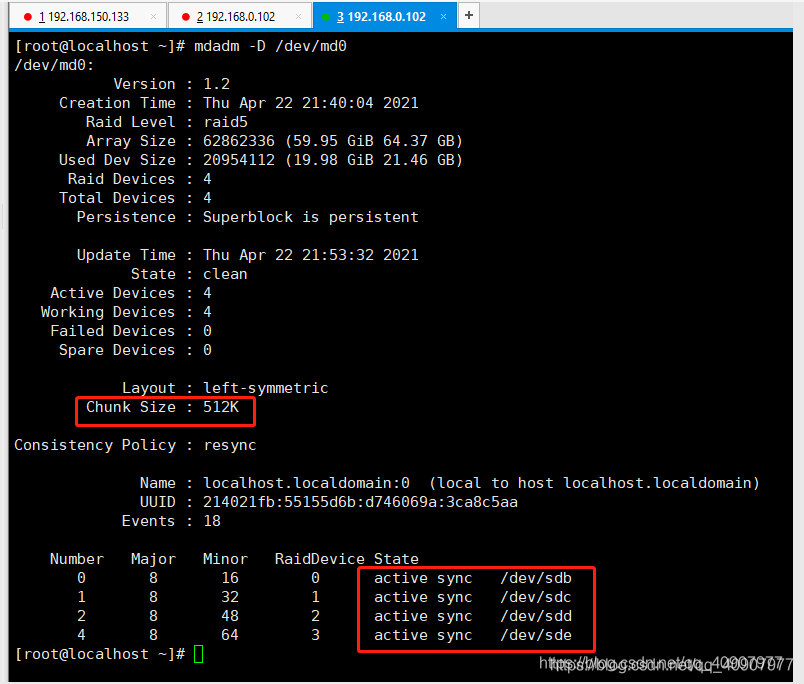The image size is (804, 684).
Task: Click Chunk Size value '512K'
Action: [221, 407]
